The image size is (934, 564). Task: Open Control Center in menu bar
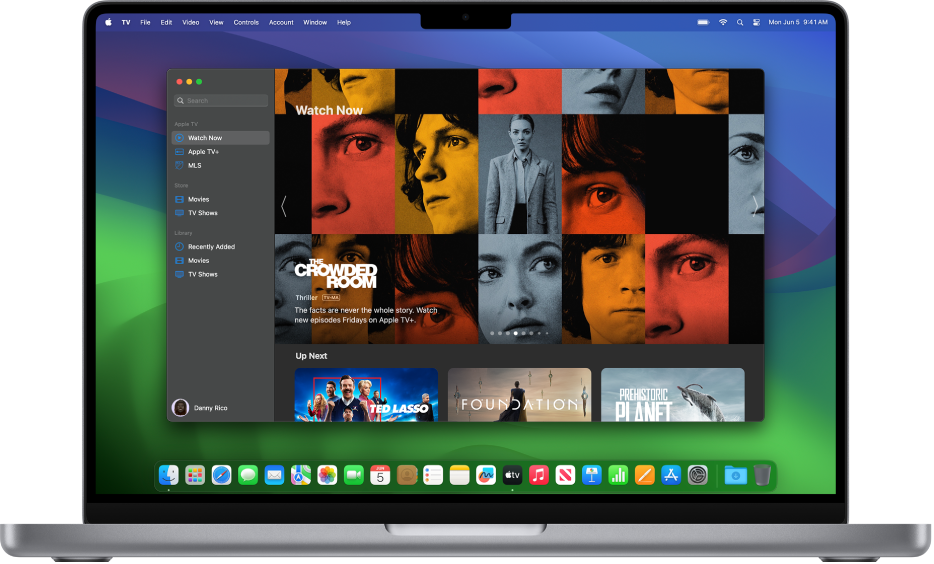756,22
